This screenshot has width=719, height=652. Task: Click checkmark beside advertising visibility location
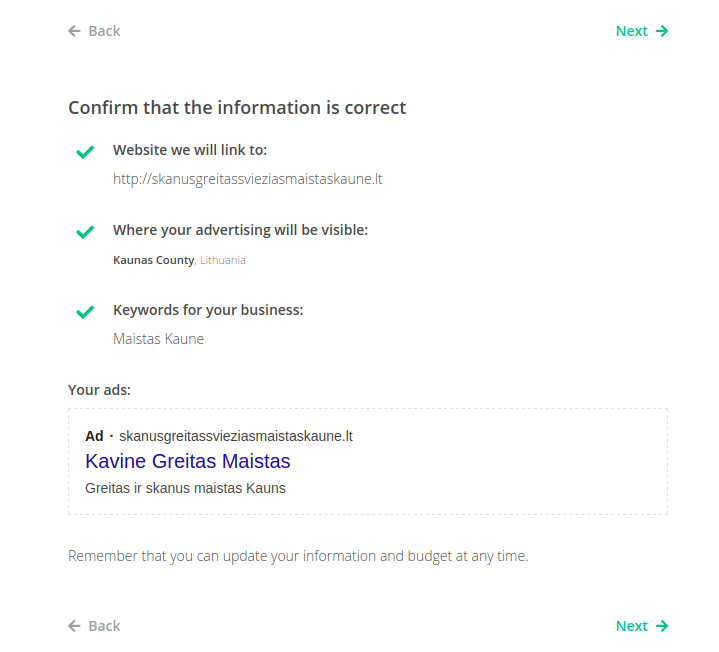click(x=85, y=232)
